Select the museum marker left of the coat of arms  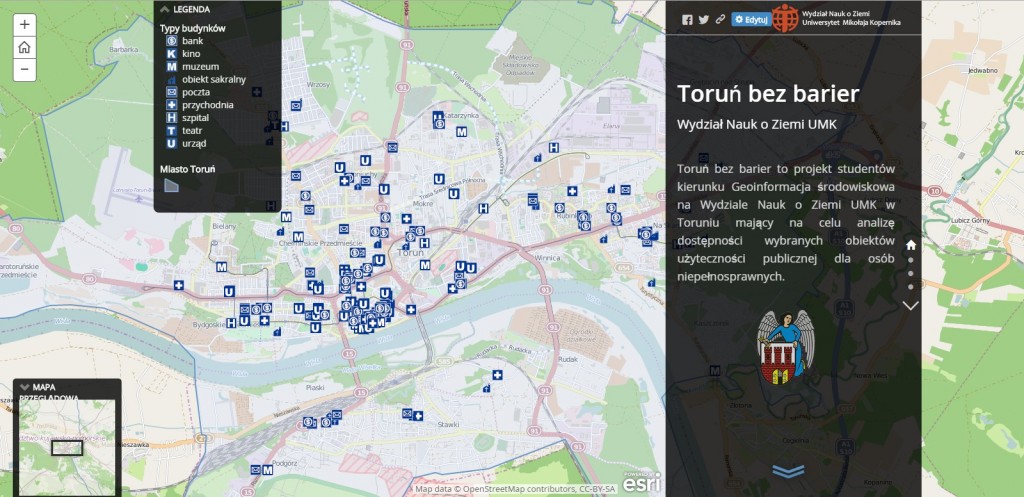714,371
